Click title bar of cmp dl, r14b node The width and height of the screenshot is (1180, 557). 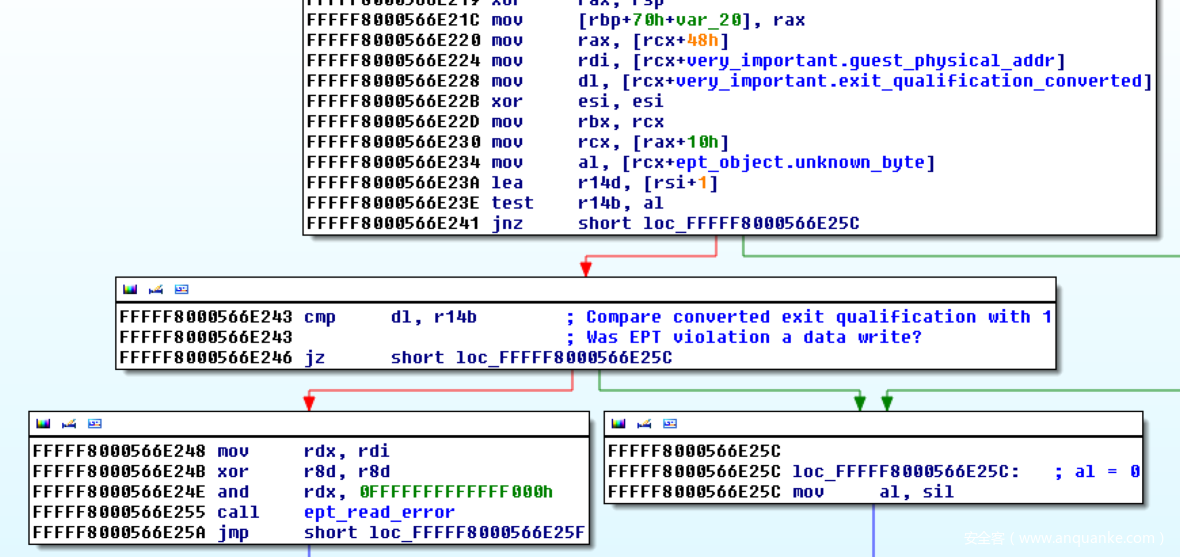[585, 289]
